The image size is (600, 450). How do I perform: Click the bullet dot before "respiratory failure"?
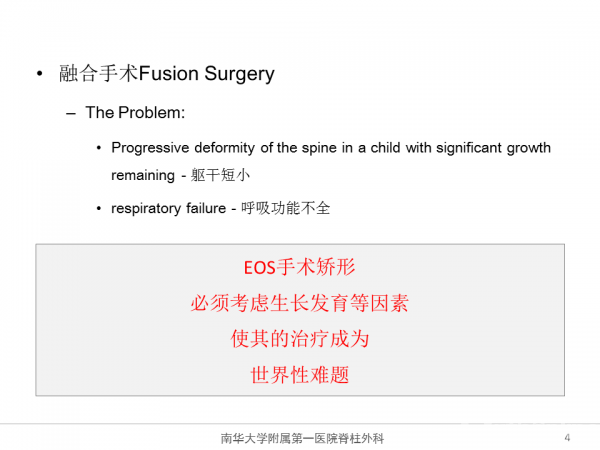(98, 209)
